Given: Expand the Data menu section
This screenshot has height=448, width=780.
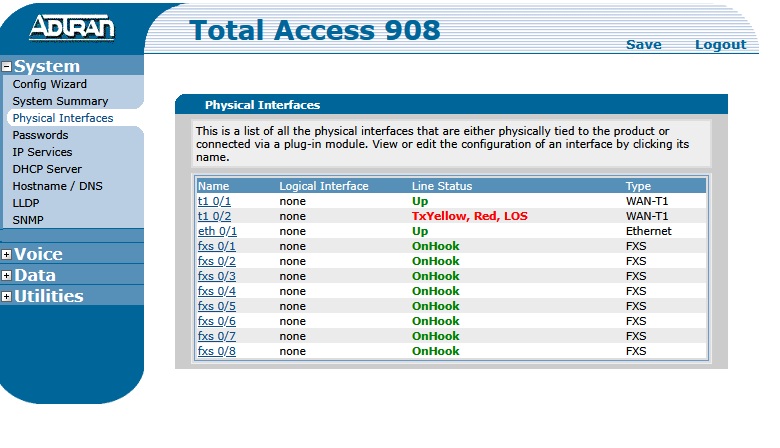Looking at the screenshot, I should click(x=7, y=276).
